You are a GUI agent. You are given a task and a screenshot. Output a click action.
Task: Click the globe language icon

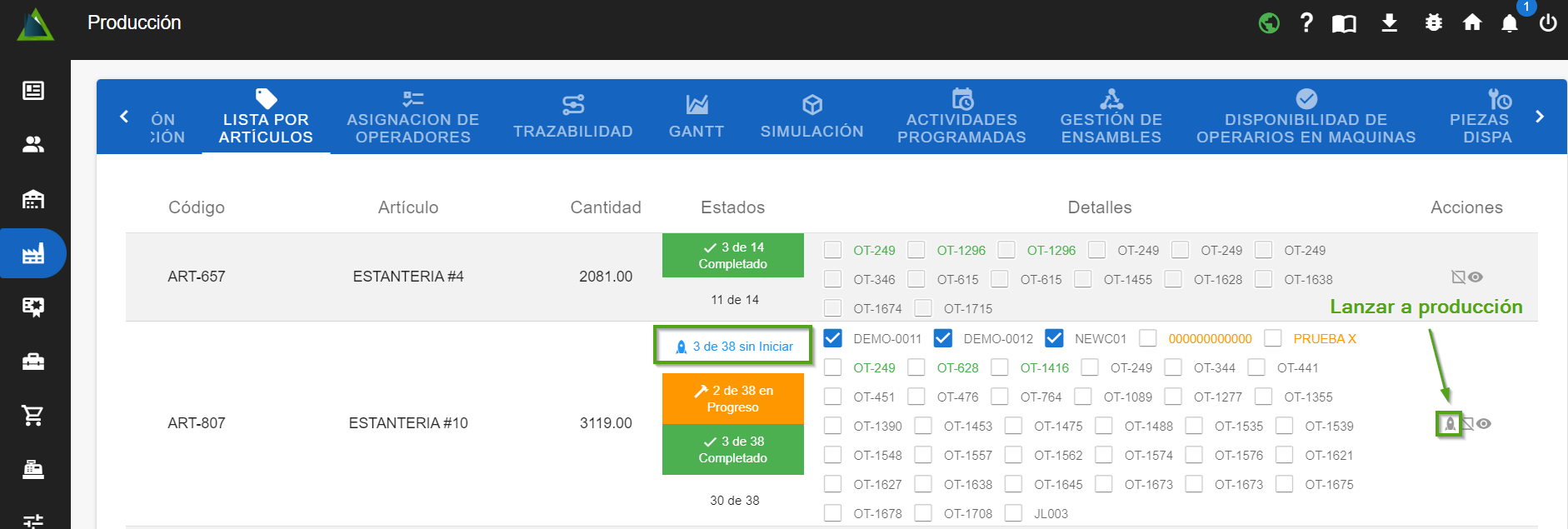pos(1269,23)
